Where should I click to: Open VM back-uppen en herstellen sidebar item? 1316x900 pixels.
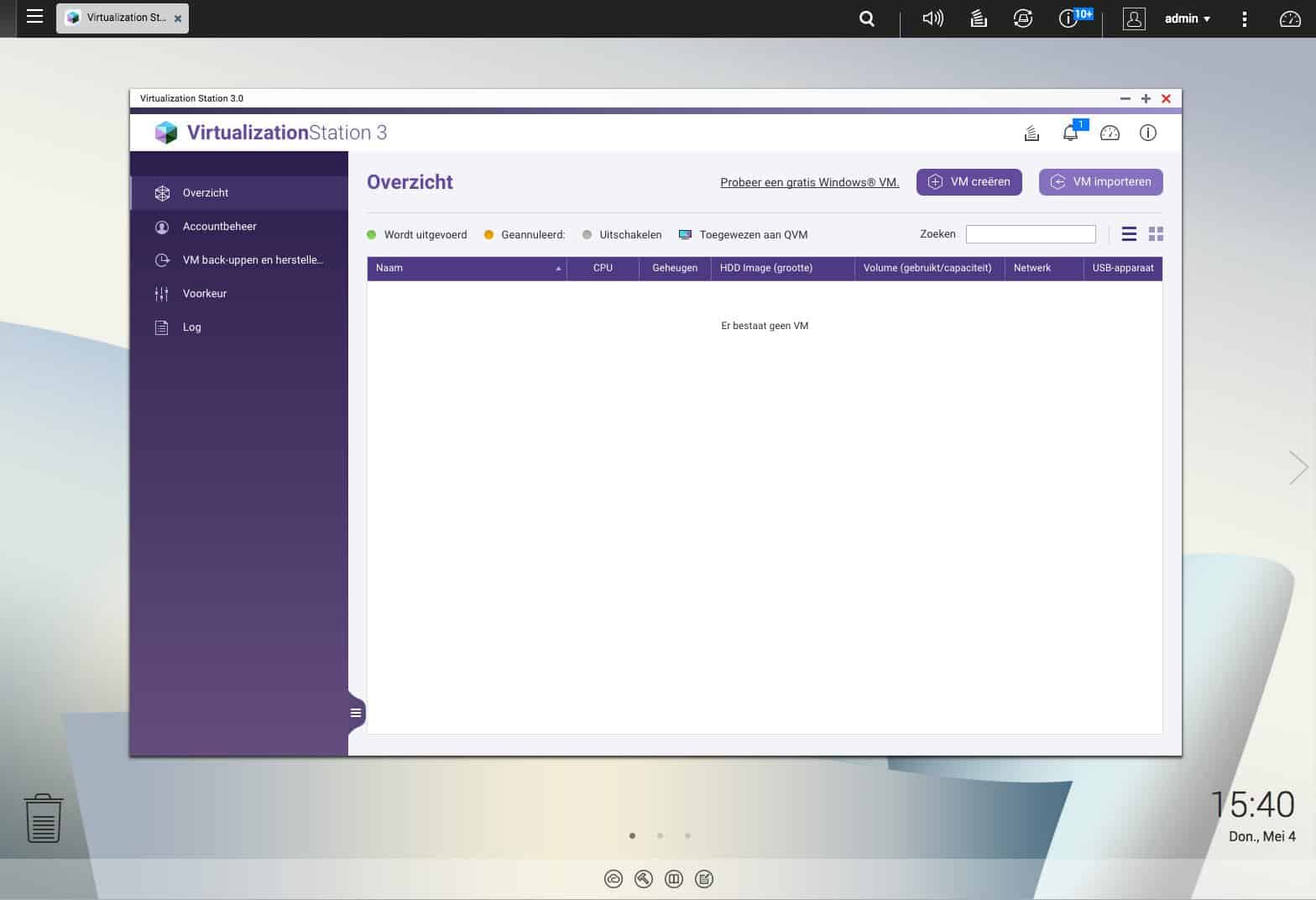[x=239, y=260]
